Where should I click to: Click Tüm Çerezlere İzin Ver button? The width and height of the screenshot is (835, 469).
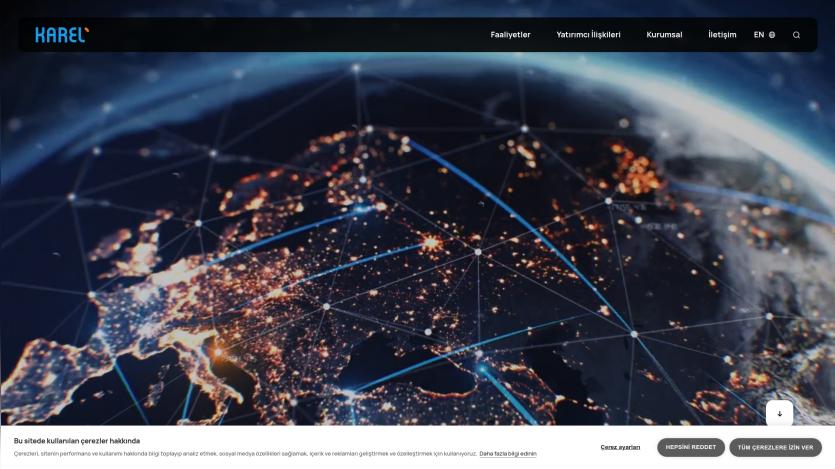point(775,447)
